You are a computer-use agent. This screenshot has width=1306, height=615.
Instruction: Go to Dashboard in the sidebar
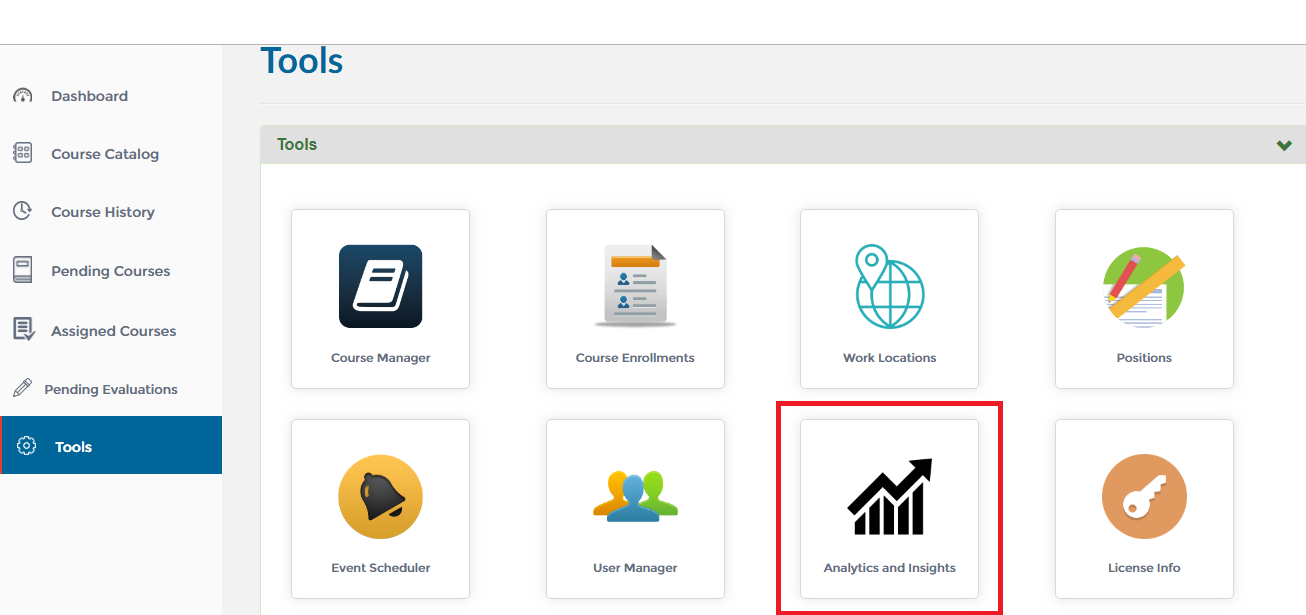pos(89,96)
